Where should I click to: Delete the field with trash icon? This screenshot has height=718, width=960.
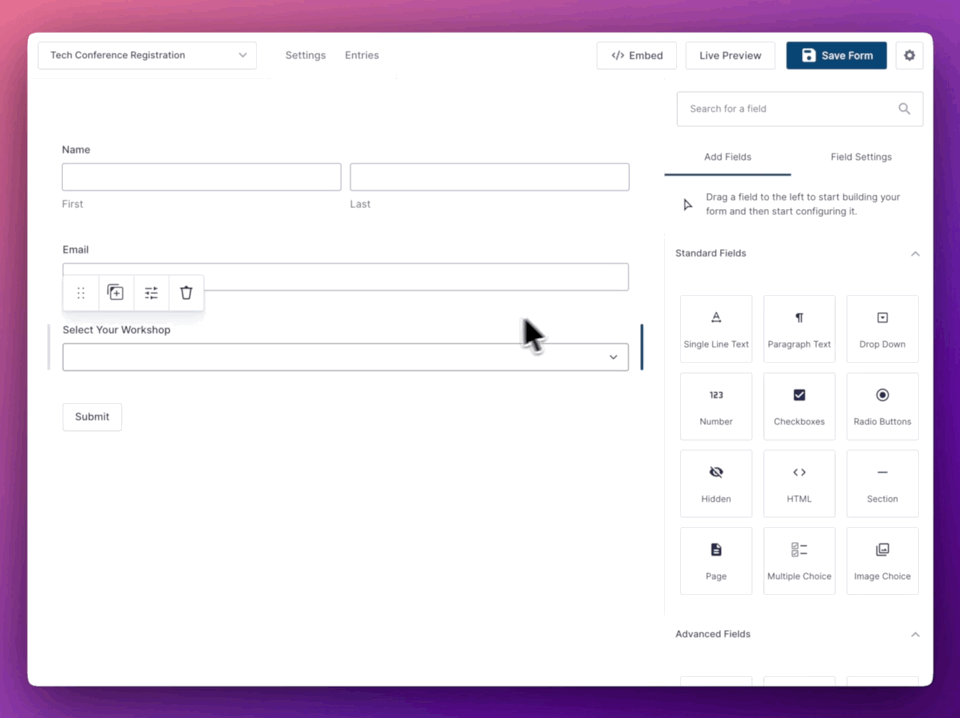(x=186, y=293)
